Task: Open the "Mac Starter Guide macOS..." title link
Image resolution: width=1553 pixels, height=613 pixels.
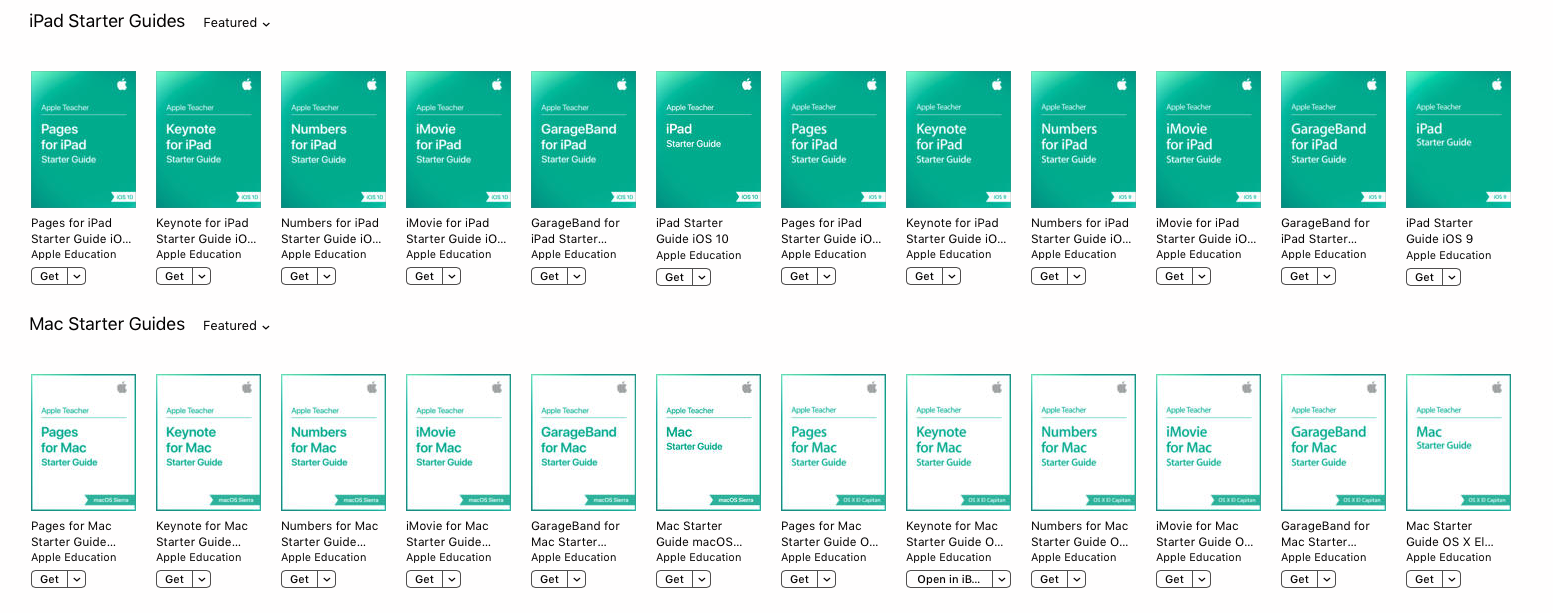Action: point(698,534)
